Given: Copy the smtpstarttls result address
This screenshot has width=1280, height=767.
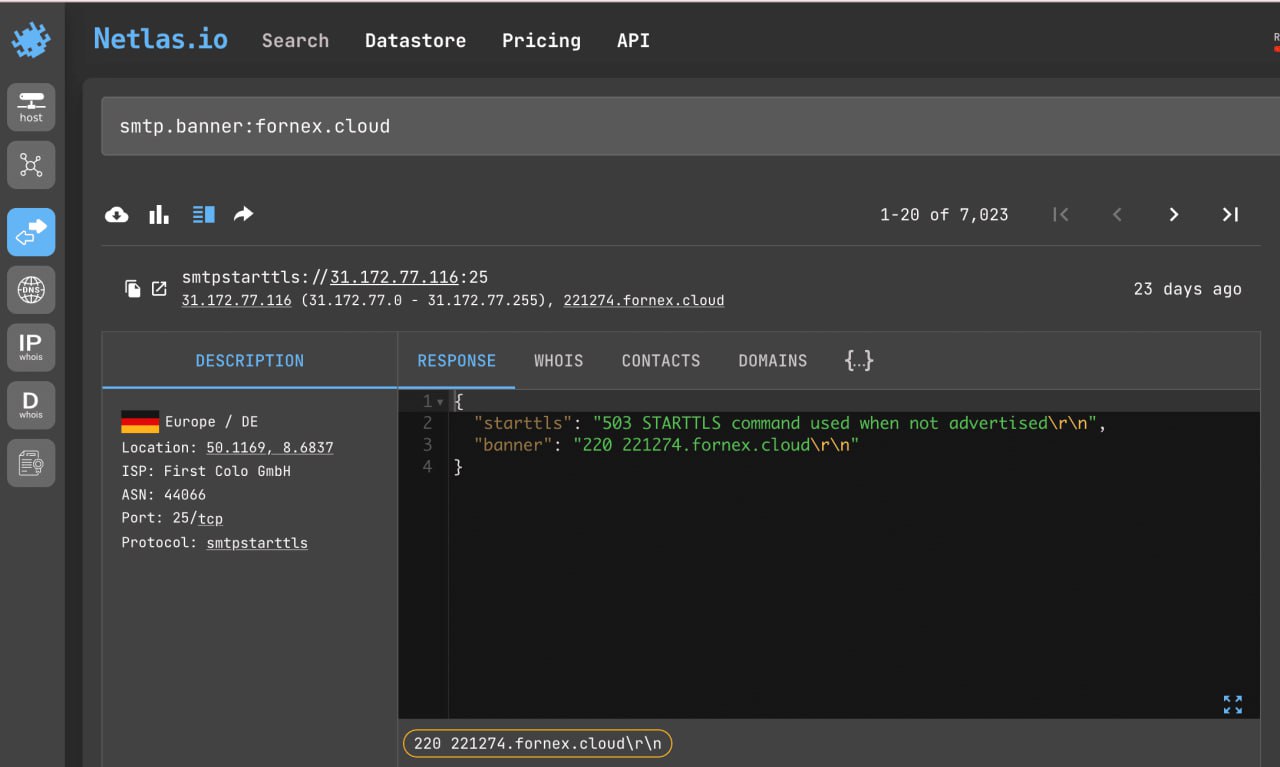Looking at the screenshot, I should click(133, 289).
